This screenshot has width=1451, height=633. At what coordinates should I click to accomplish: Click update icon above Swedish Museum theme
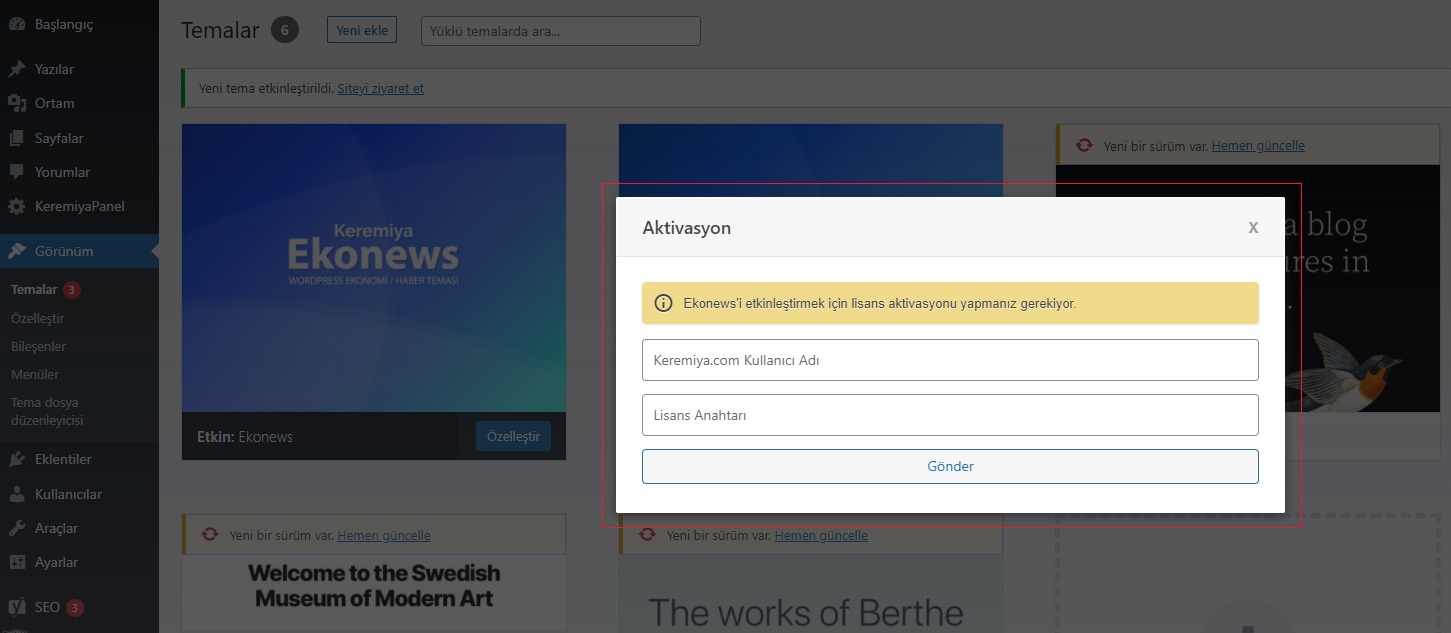pos(210,535)
